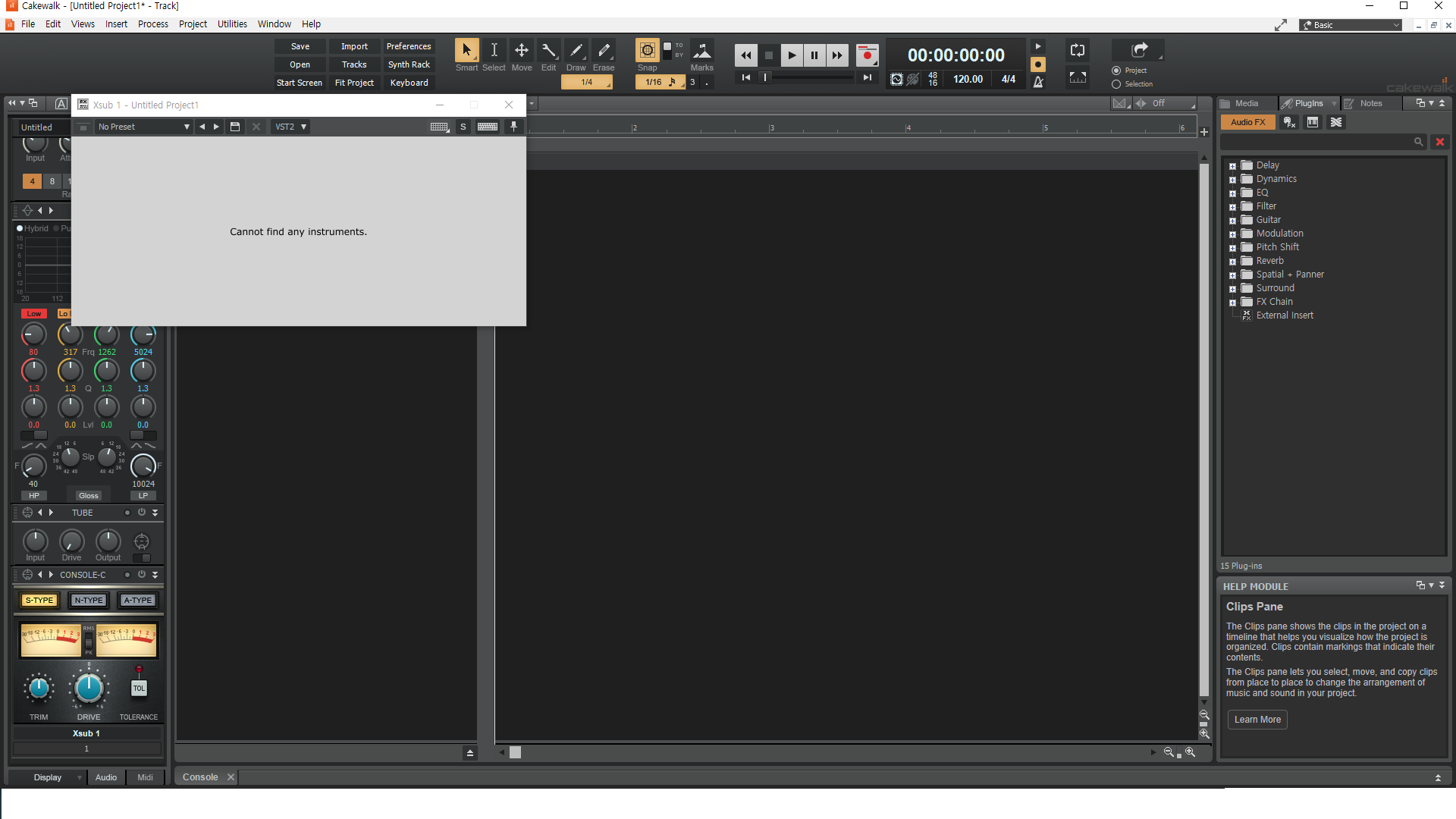Click the Export share icon
The height and width of the screenshot is (819, 1456).
pyautogui.click(x=1139, y=51)
